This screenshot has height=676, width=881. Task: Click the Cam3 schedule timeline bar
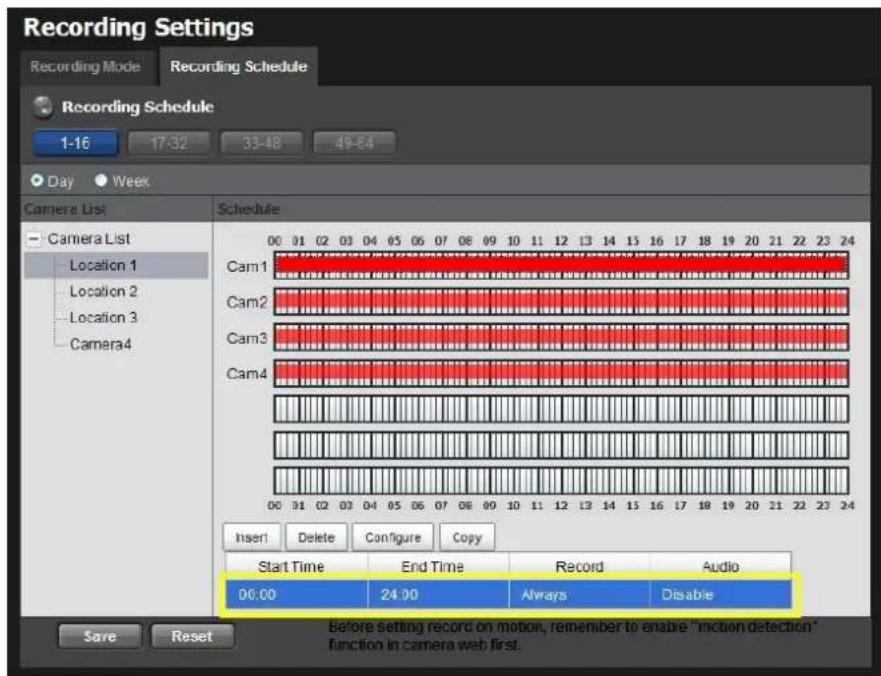[x=561, y=338]
